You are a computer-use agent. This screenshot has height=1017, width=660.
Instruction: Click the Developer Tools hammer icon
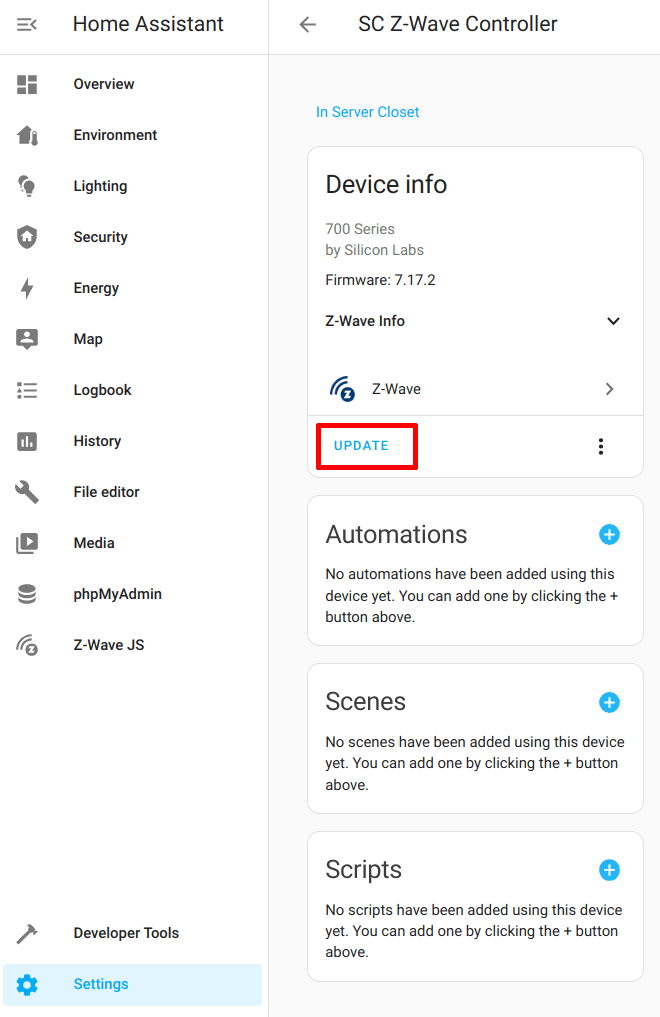point(27,933)
